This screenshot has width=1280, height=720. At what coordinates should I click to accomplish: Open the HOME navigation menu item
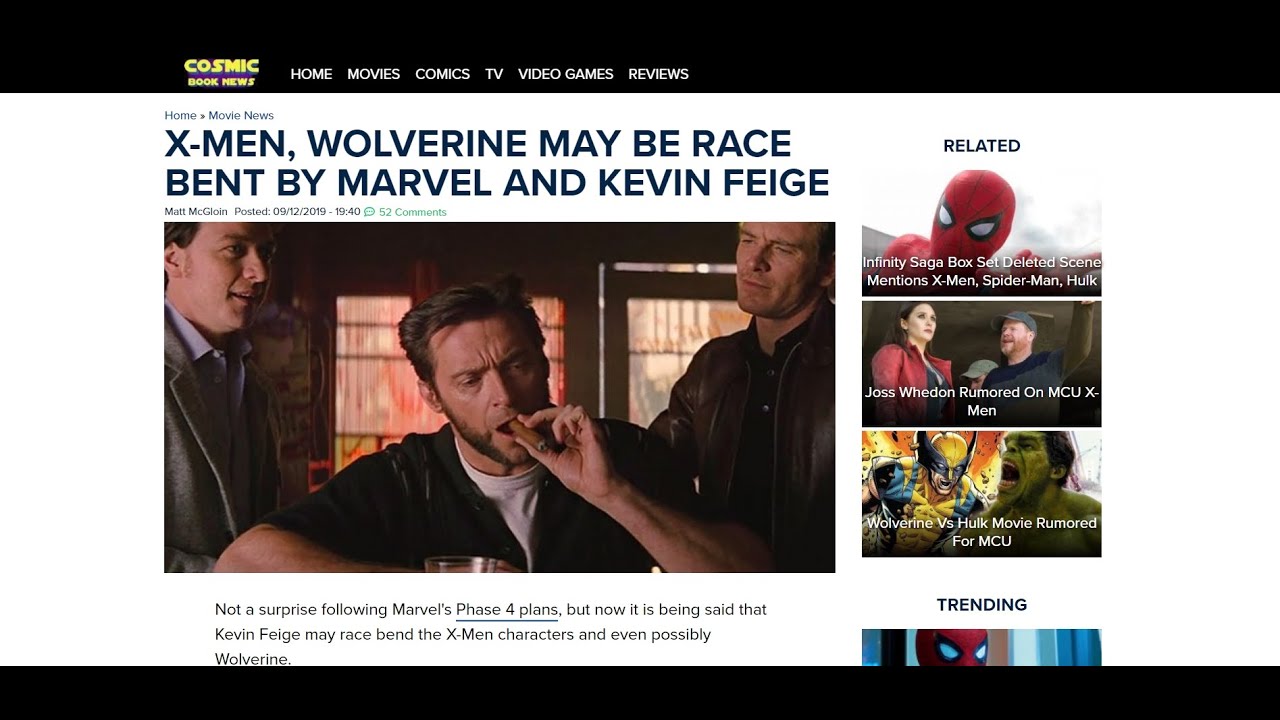[311, 74]
